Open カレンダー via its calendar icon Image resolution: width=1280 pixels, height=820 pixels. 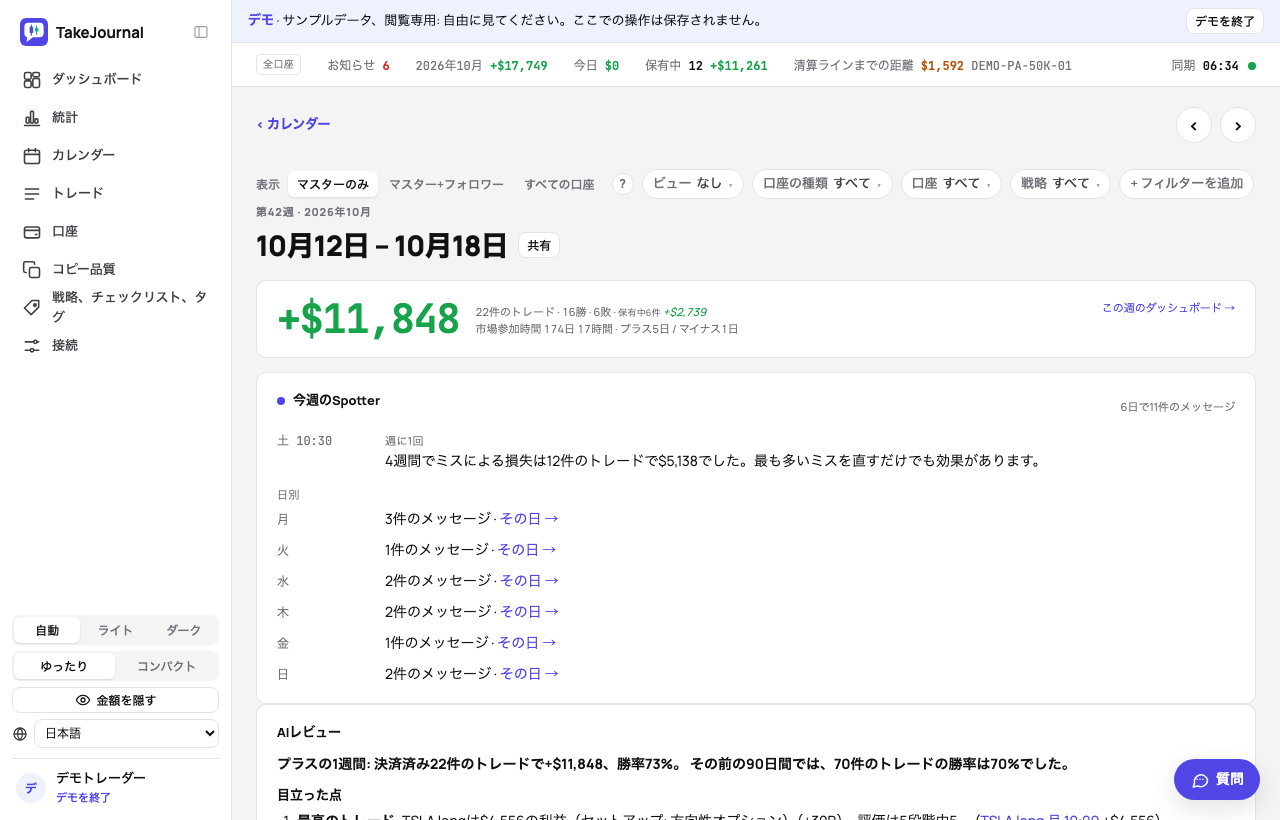[32, 155]
